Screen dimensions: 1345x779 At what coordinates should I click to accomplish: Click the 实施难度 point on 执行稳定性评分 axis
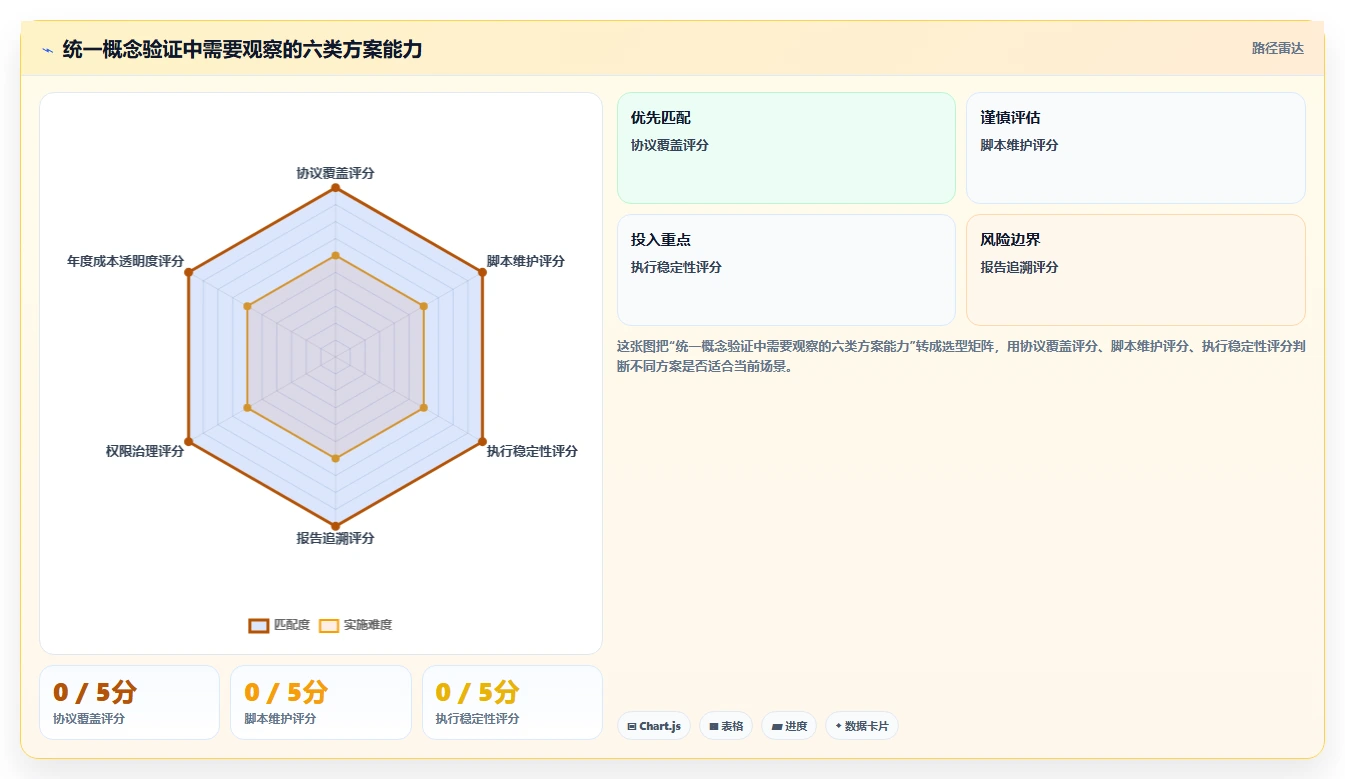tap(424, 407)
